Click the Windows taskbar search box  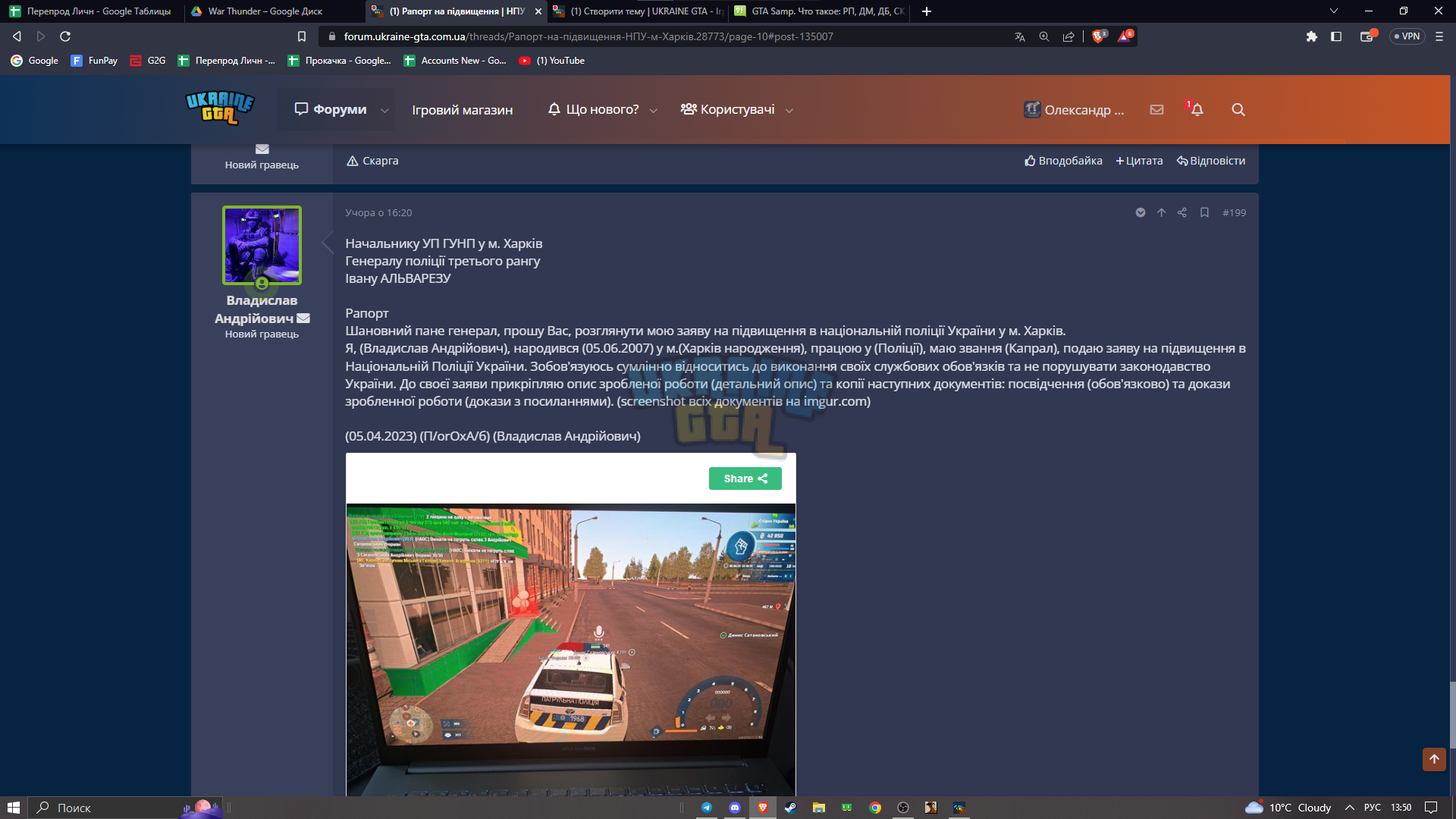click(x=125, y=808)
